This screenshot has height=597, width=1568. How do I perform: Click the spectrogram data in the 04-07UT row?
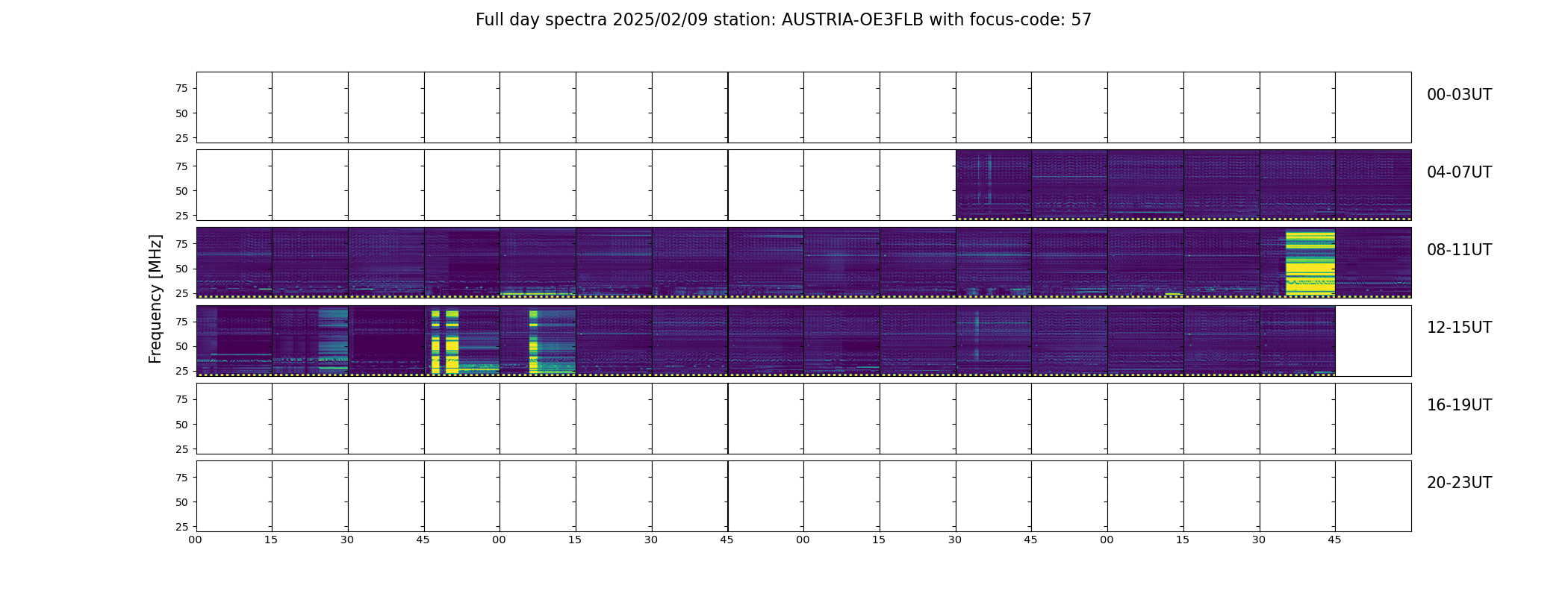point(1183,184)
